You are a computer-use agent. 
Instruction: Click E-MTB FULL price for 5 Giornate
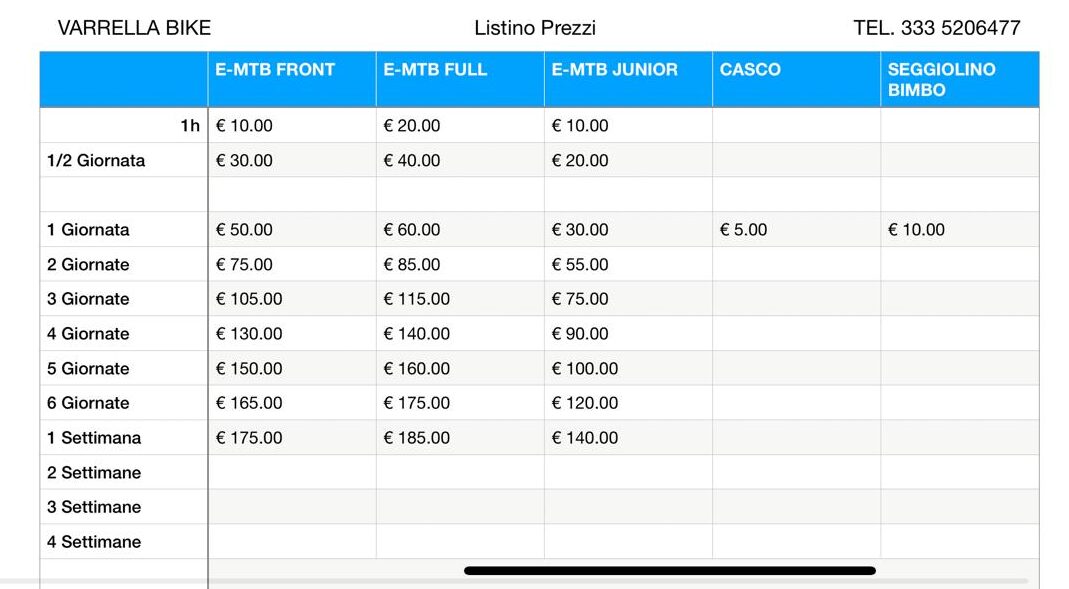click(x=417, y=369)
